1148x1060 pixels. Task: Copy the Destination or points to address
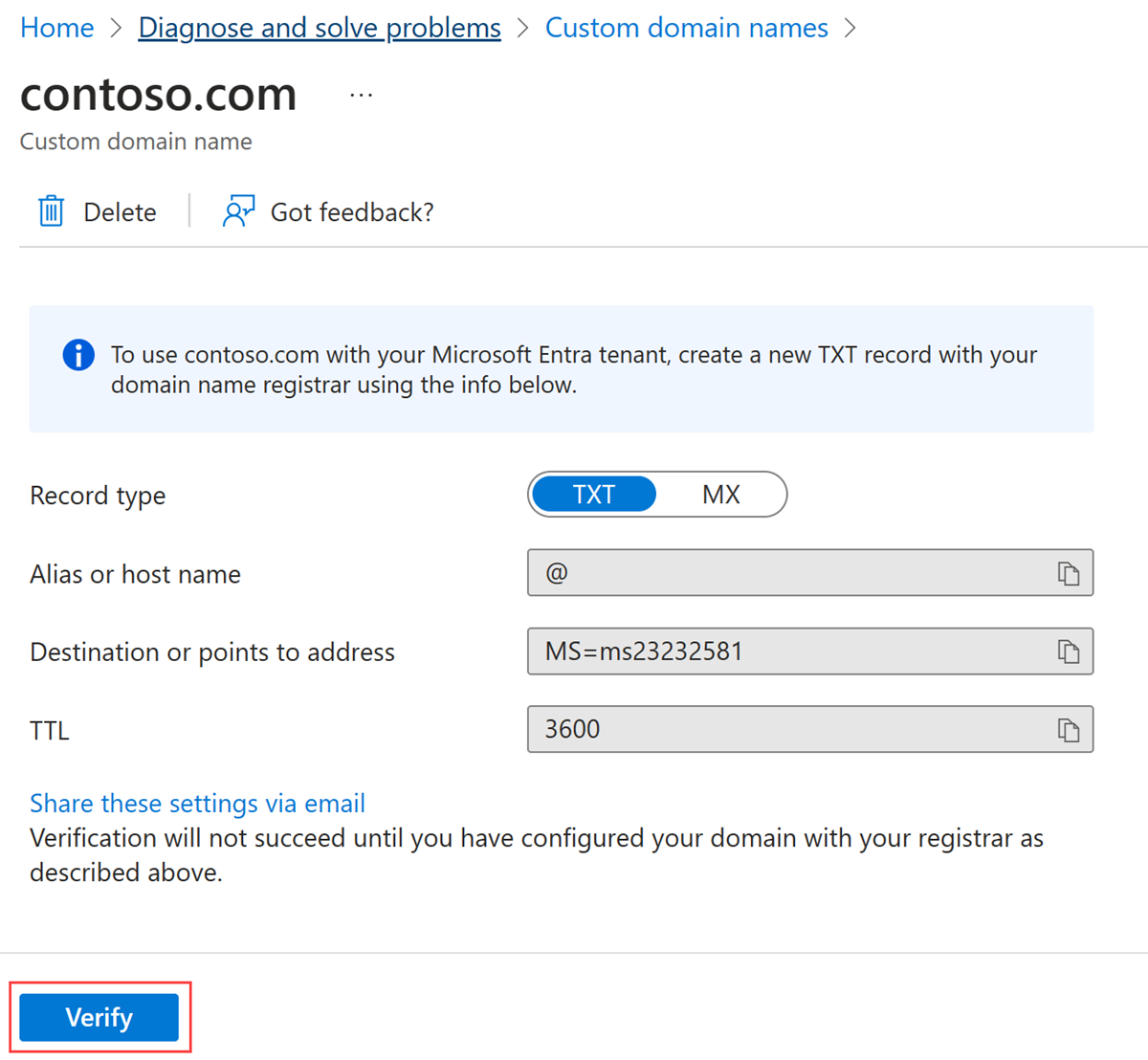pos(1068,651)
